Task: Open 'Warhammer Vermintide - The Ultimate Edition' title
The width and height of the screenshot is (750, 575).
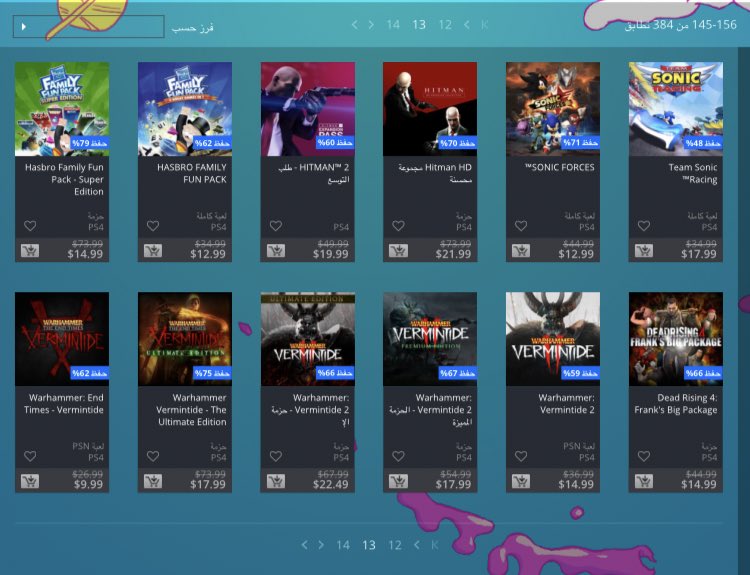Action: (x=191, y=409)
